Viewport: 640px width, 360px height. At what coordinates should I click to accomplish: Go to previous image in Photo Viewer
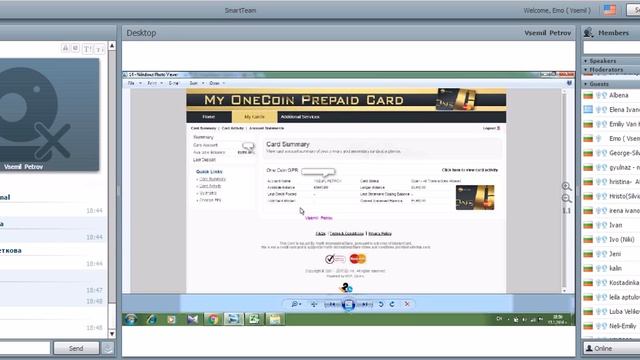pyautogui.click(x=332, y=304)
